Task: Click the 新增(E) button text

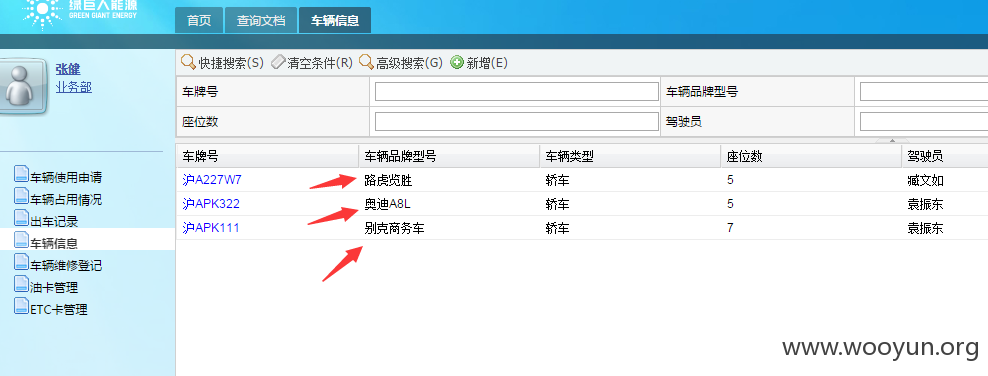Action: click(487, 63)
